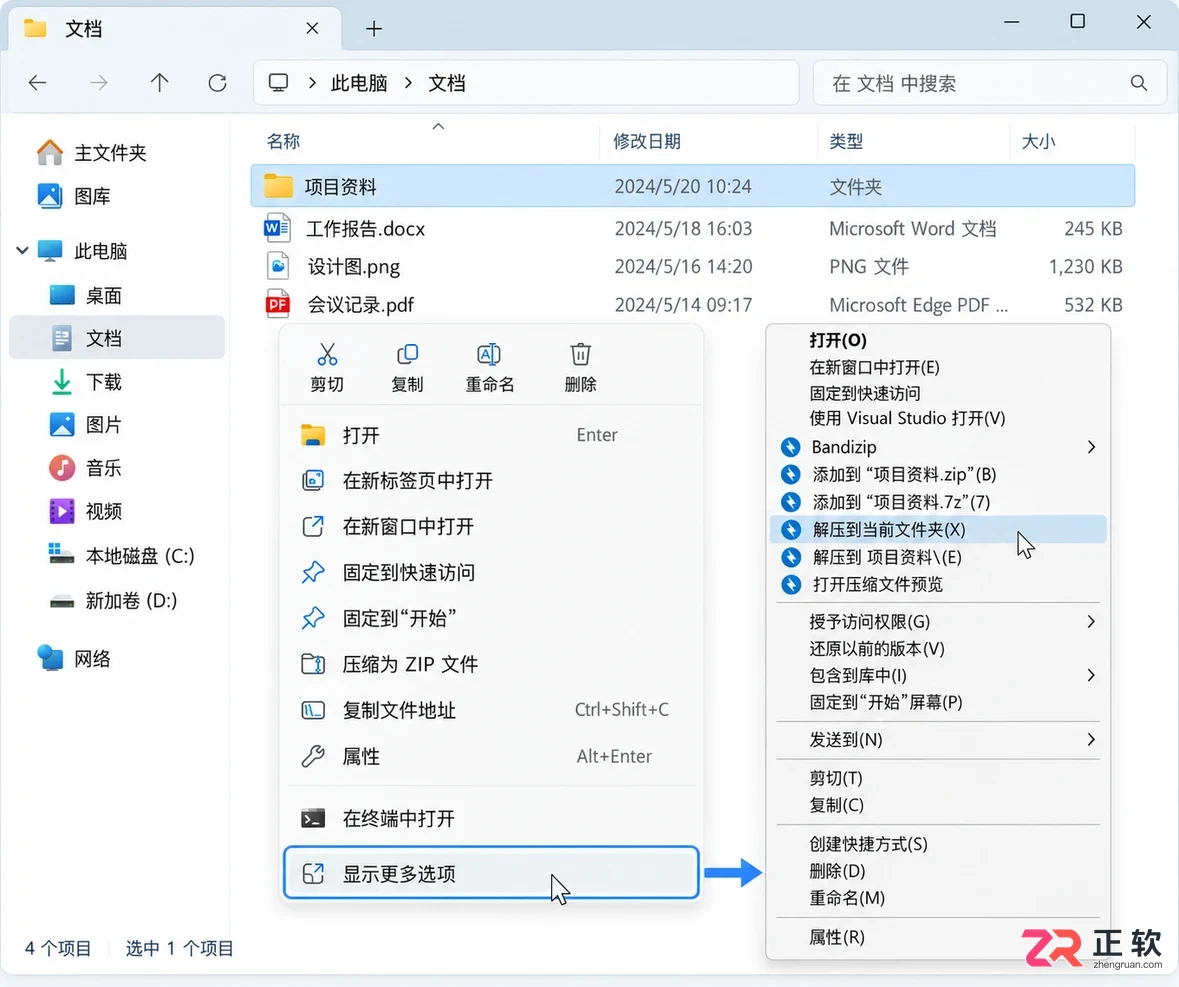
Task: Choose 在新标签页中打开
Action: pyautogui.click(x=491, y=481)
